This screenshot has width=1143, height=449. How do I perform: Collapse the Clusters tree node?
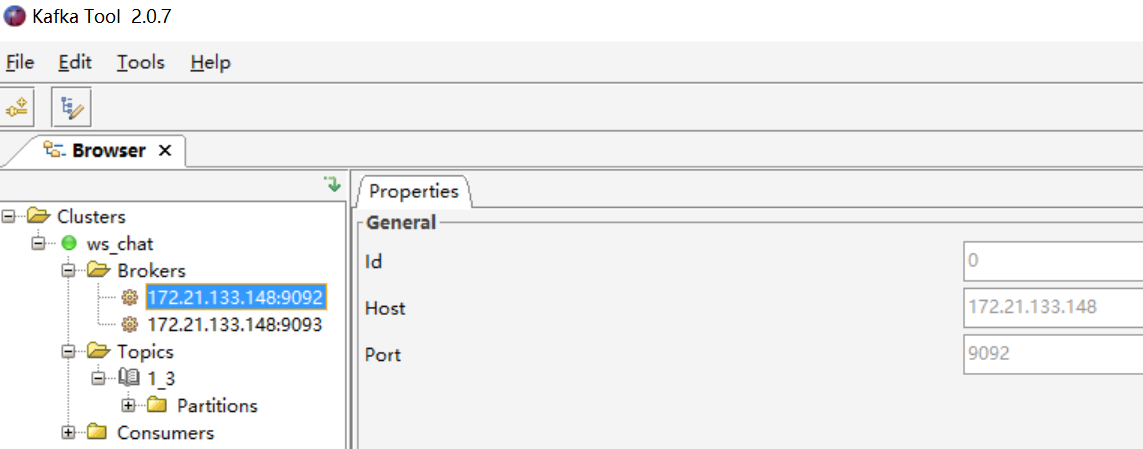pos(10,216)
